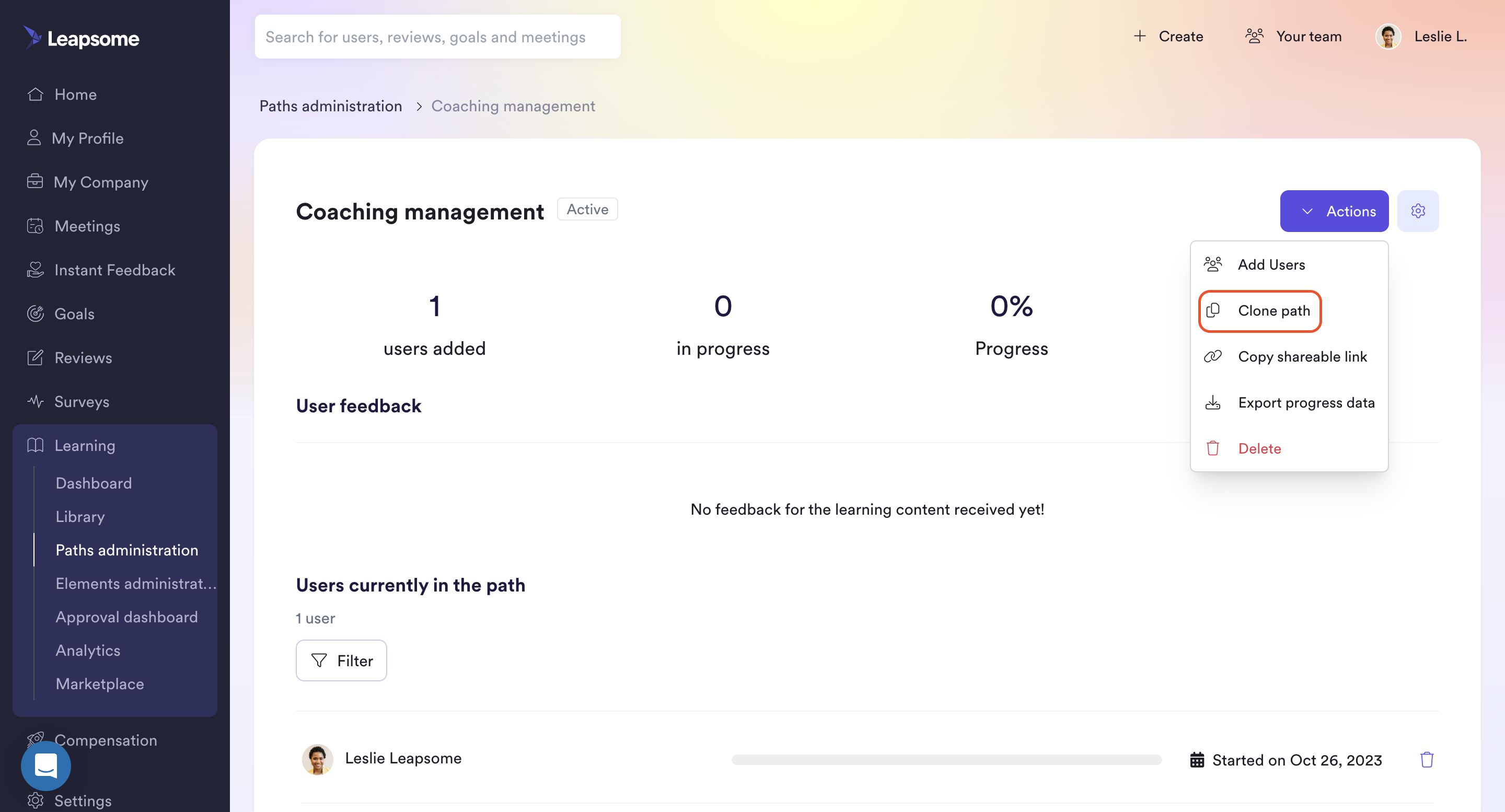Open Elements administration

pos(135,583)
